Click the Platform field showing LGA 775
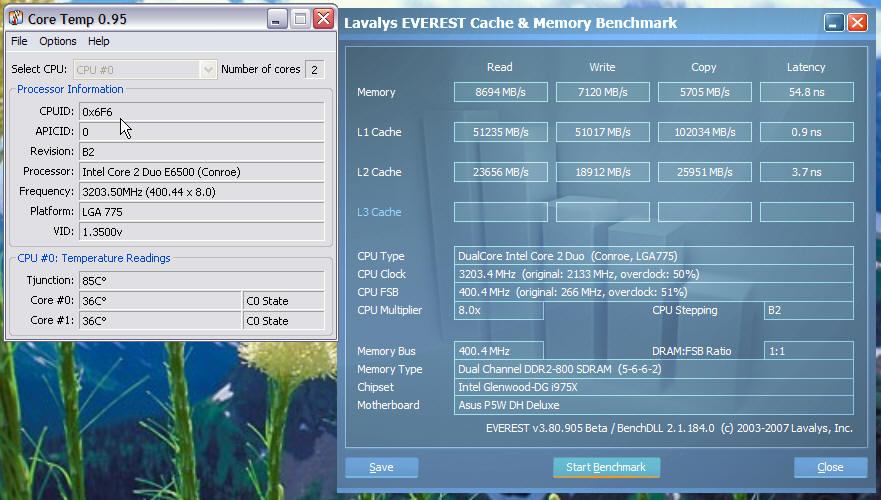Screen dimensions: 881x500 pos(202,212)
